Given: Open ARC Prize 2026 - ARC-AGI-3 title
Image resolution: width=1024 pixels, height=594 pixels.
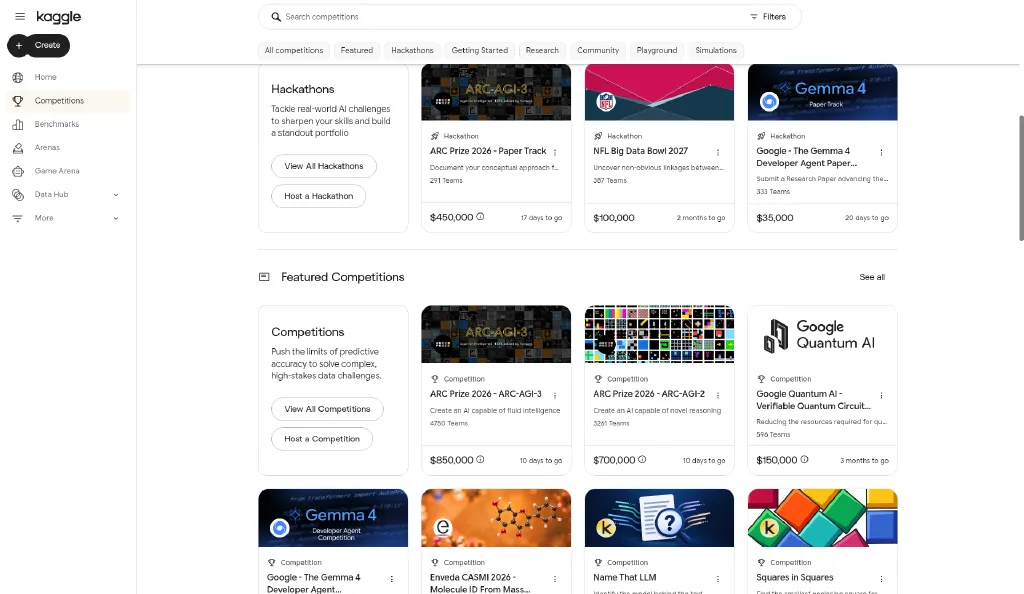Looking at the screenshot, I should coord(485,394).
